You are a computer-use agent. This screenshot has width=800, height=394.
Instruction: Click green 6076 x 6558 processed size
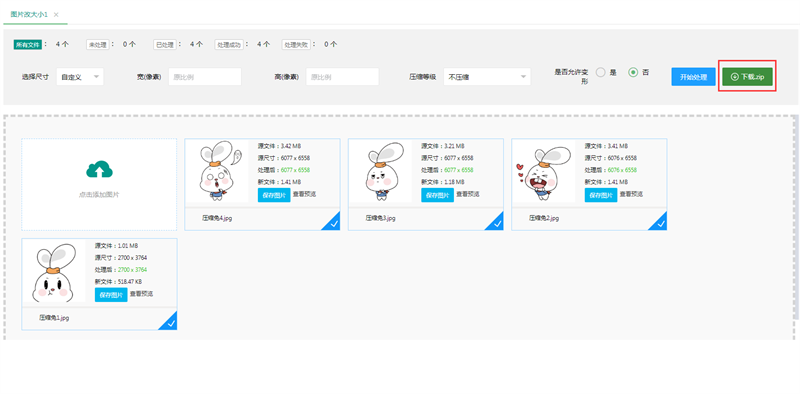(x=622, y=170)
